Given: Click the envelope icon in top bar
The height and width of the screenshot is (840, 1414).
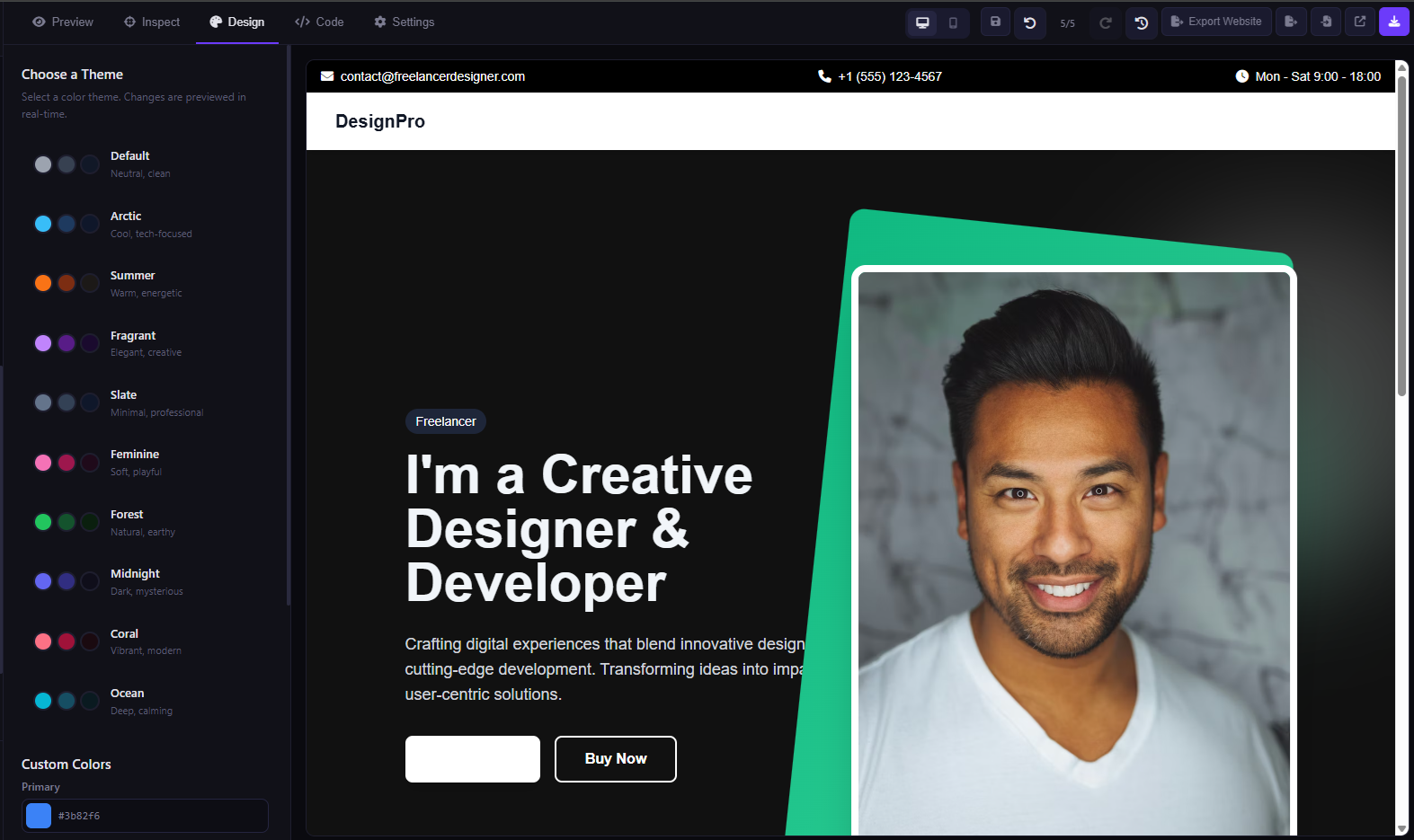Looking at the screenshot, I should coord(327,76).
